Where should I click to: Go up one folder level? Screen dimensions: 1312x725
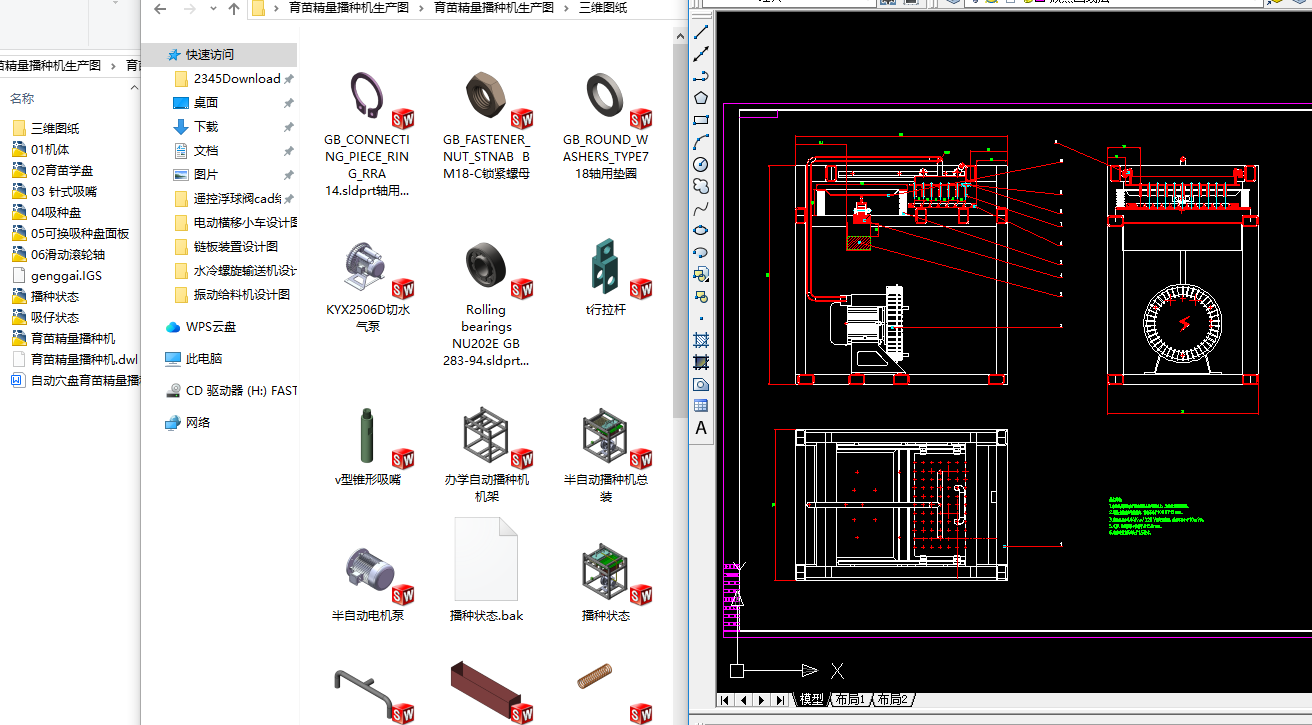point(234,9)
